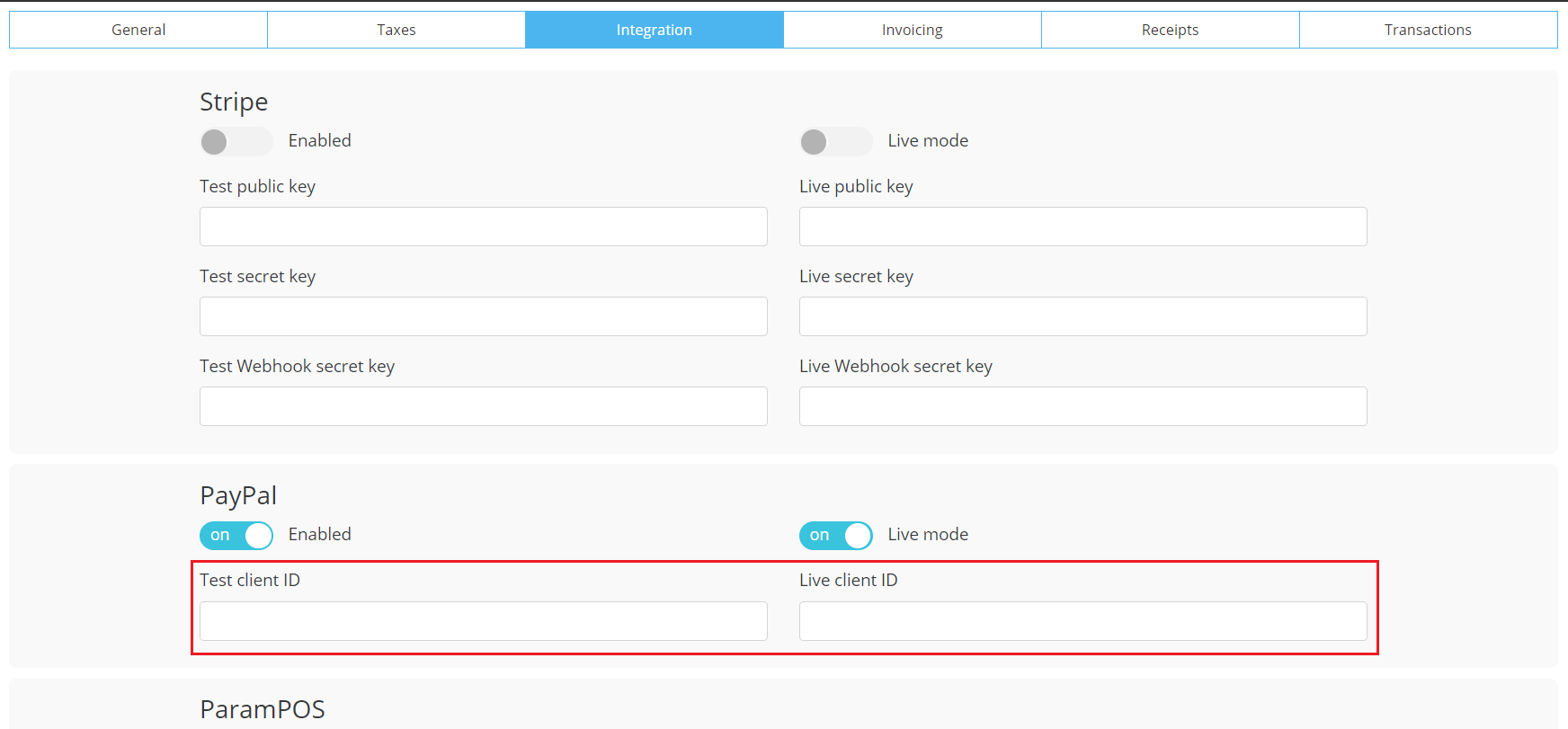
Task: Select the Test secret key field
Action: [483, 316]
